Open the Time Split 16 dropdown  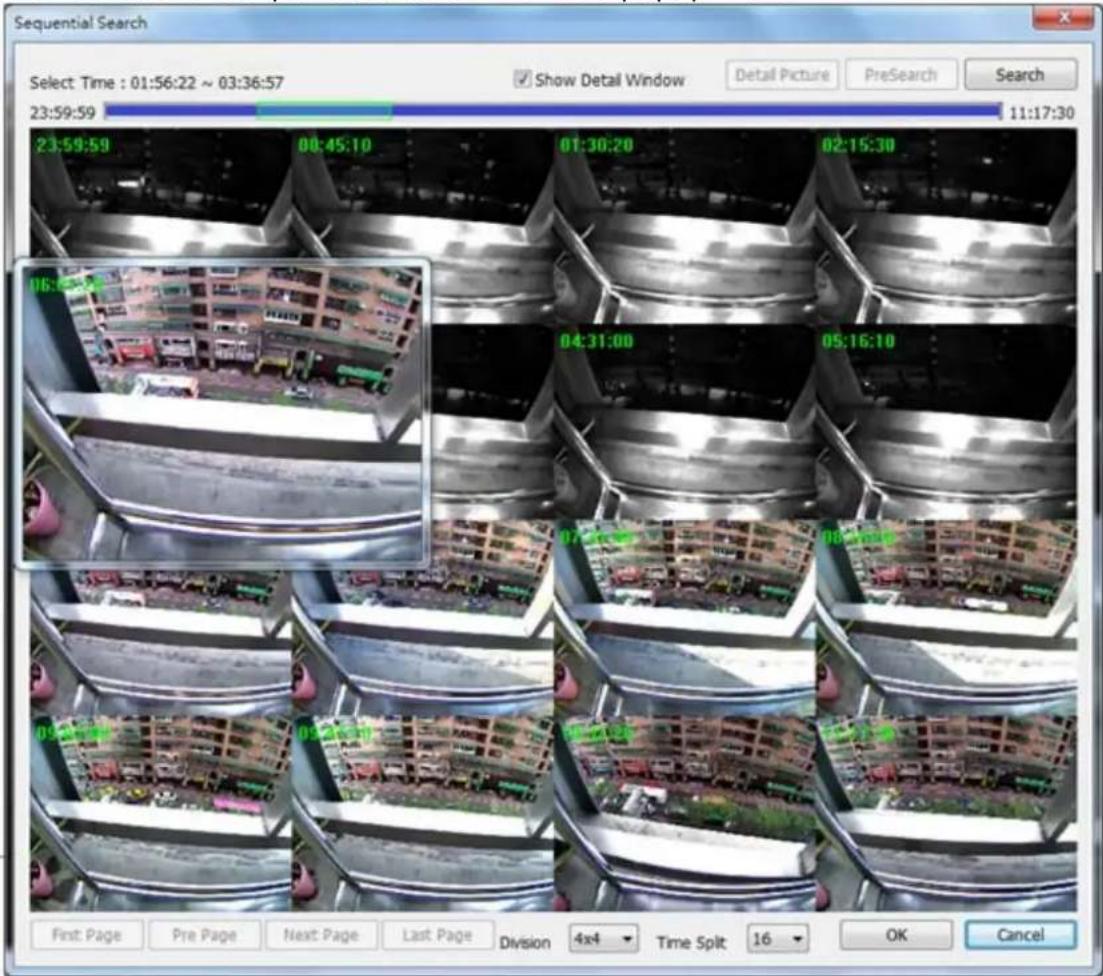(x=777, y=939)
